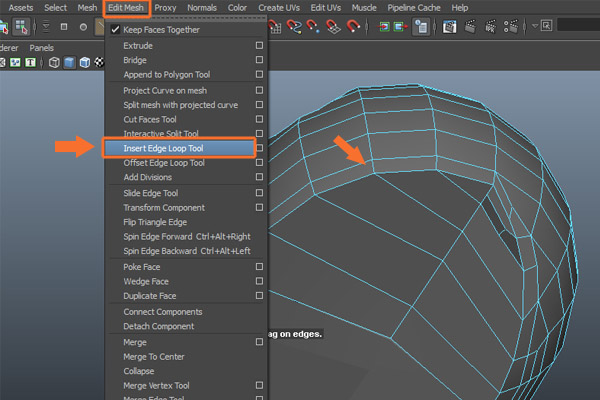Open the Insert Edge Loop Tool option box
600x400 pixels.
click(259, 148)
